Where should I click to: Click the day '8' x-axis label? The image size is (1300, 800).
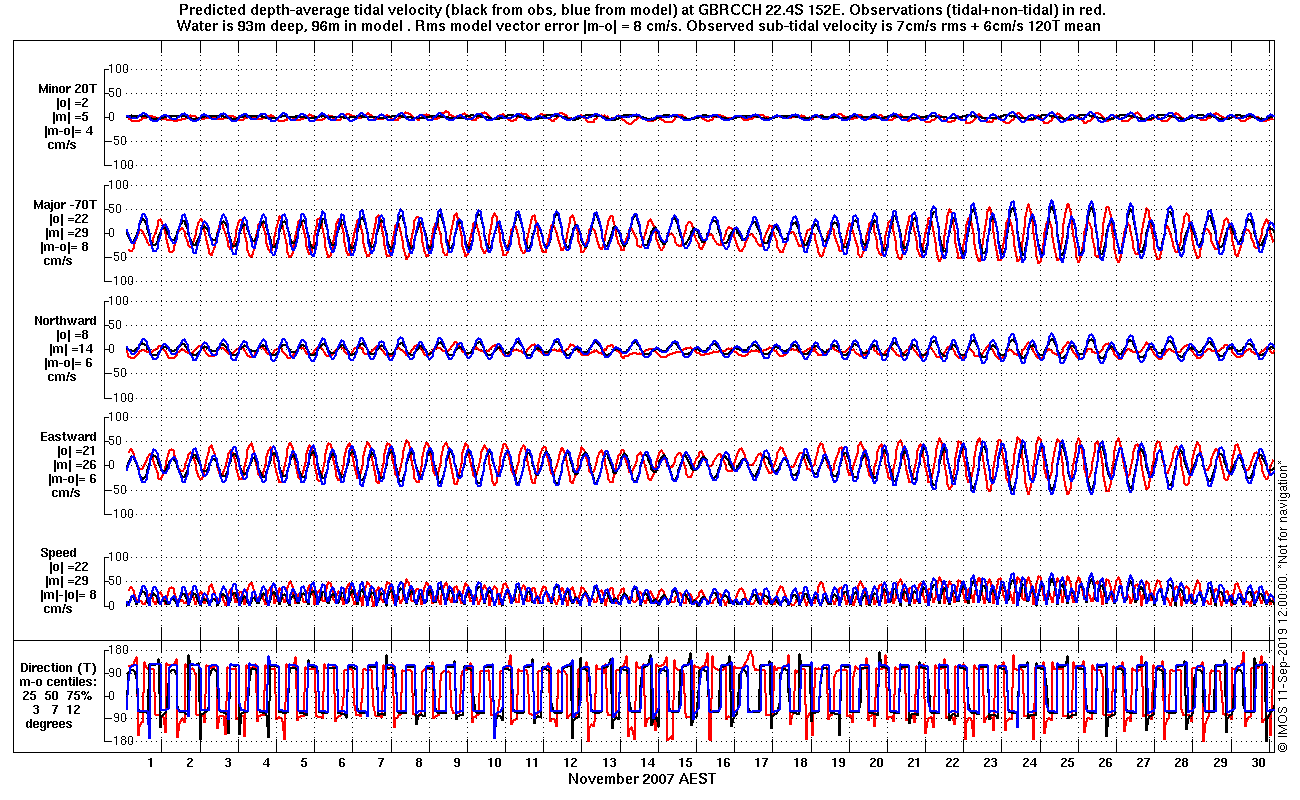419,762
